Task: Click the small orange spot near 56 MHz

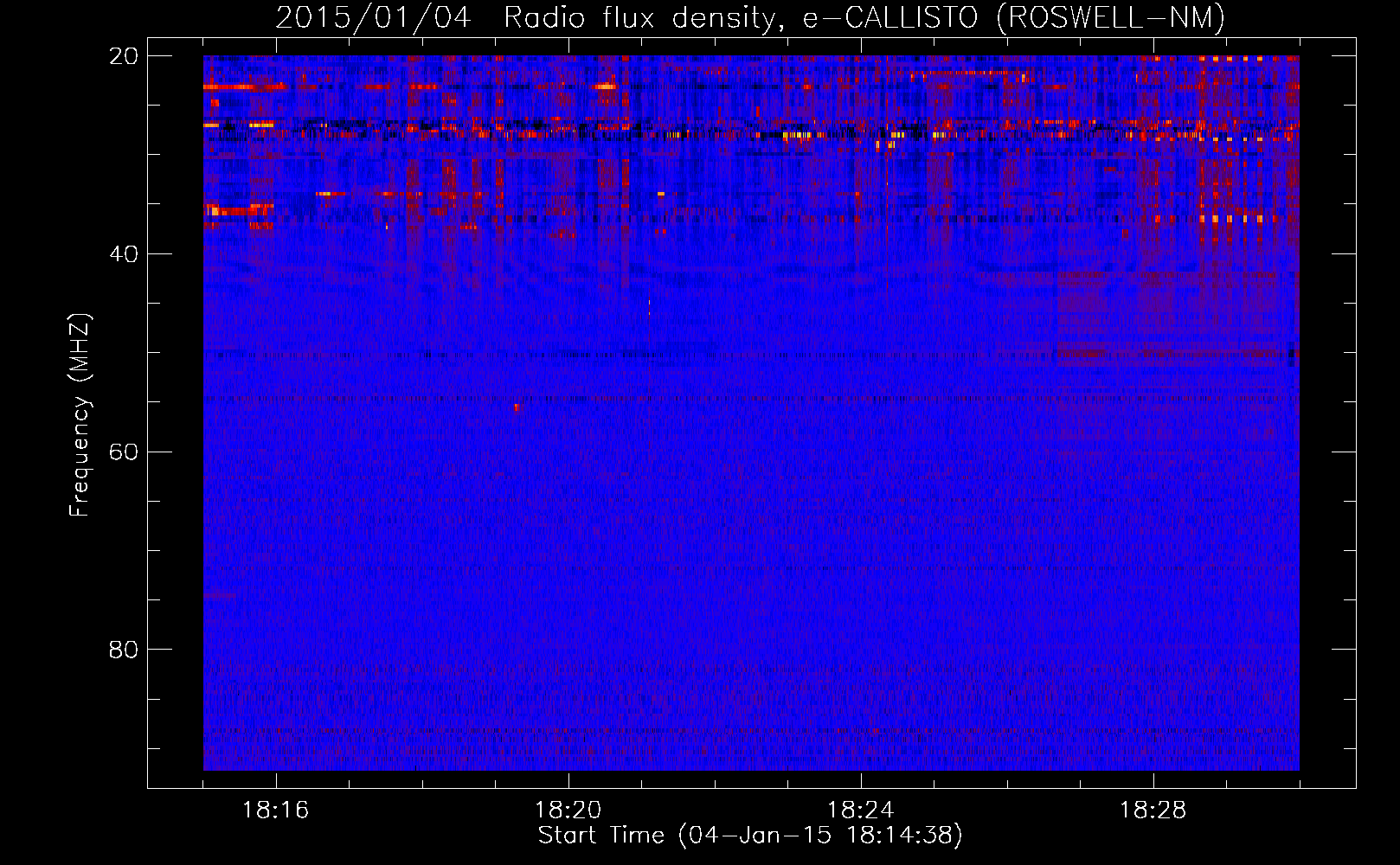Action: (517, 407)
